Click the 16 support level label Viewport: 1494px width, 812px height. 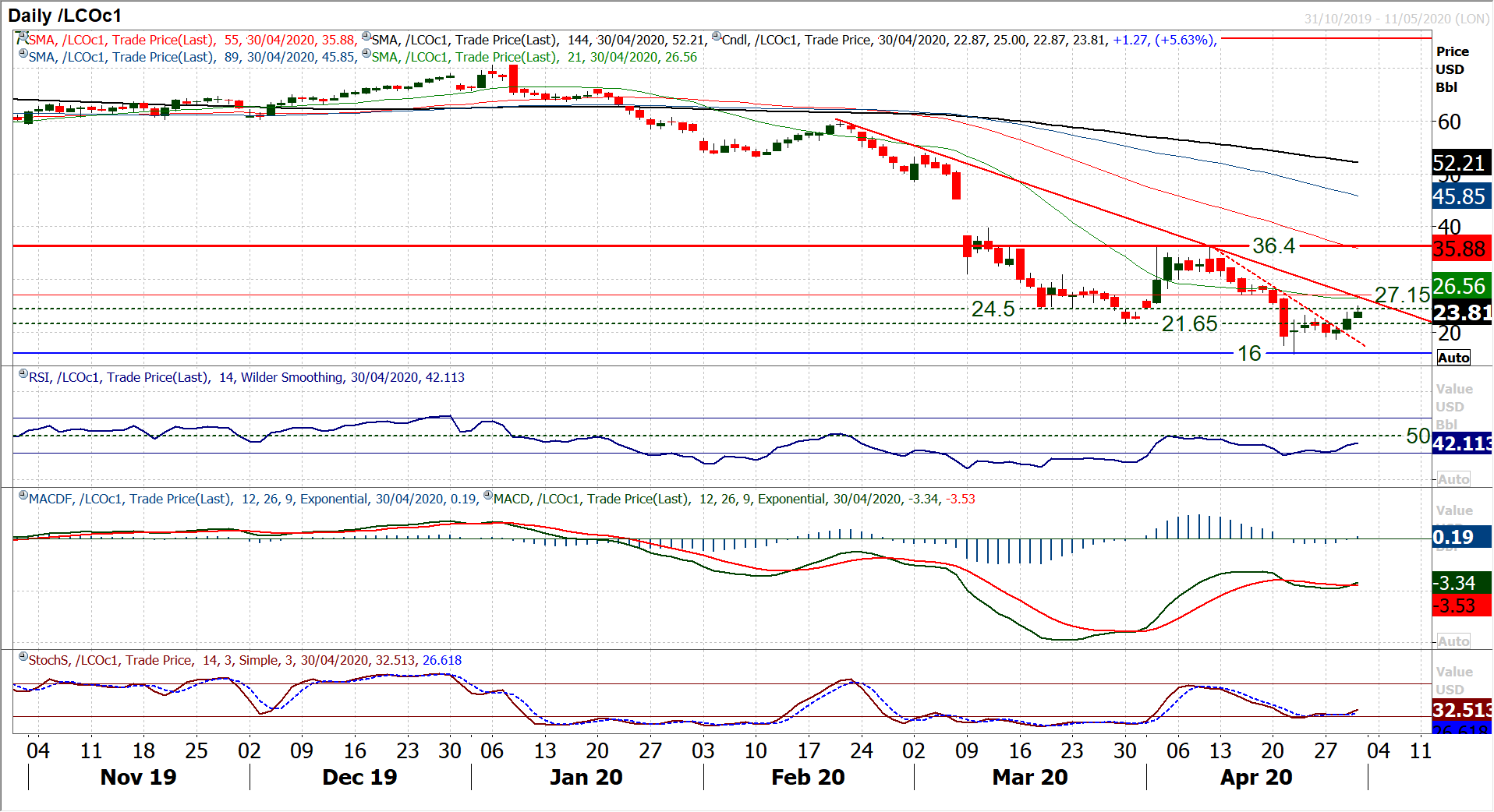[1249, 354]
